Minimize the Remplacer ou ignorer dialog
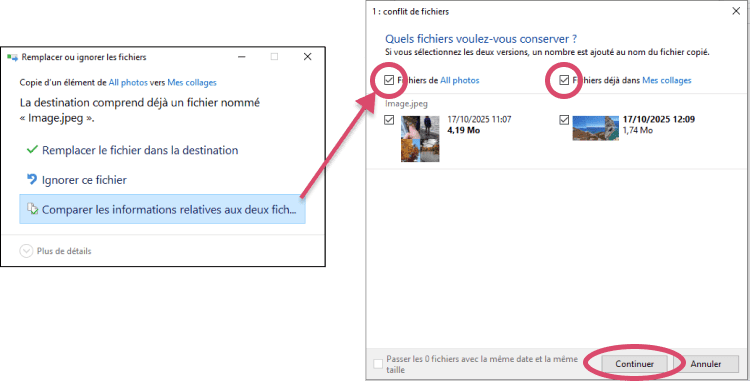The image size is (750, 381). (242, 57)
